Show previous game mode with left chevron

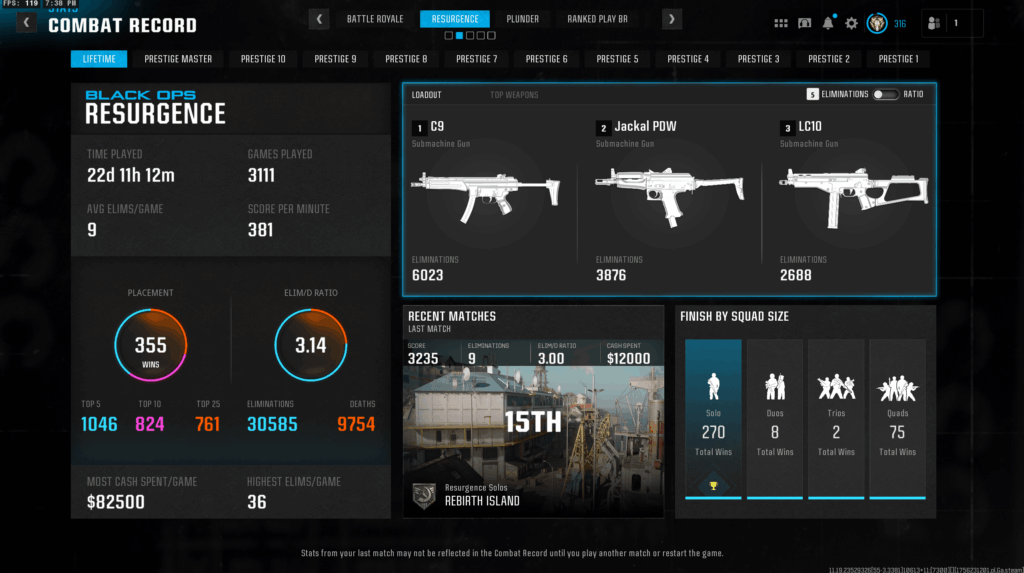(x=319, y=19)
